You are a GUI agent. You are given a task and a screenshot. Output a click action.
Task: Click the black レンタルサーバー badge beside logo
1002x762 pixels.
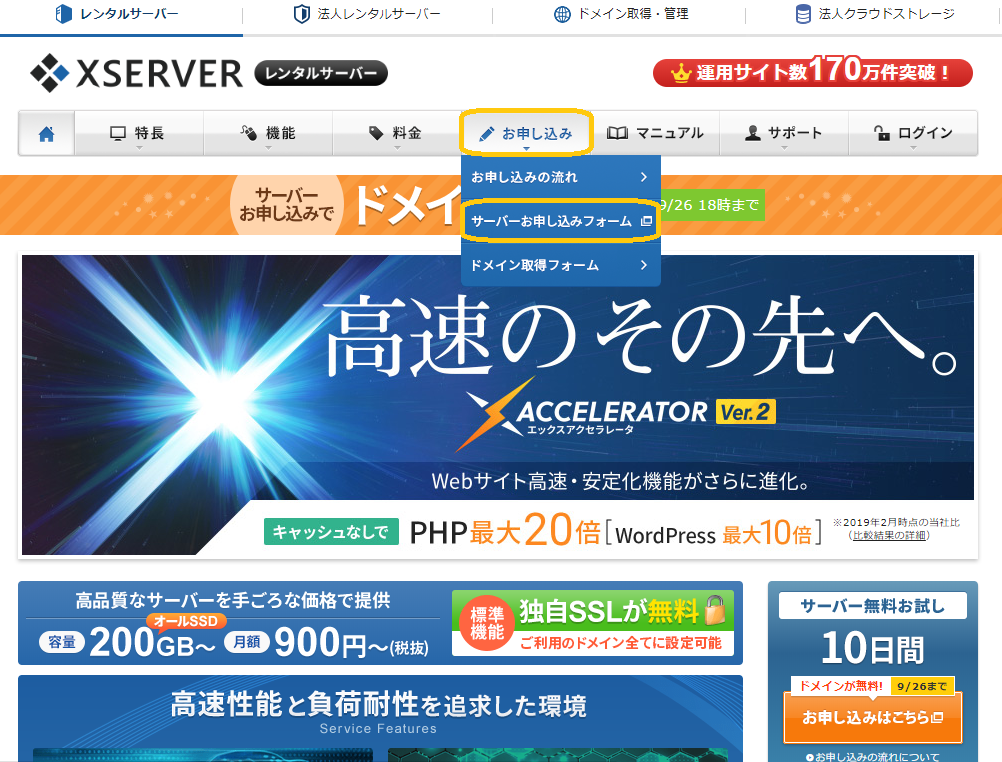click(x=321, y=73)
